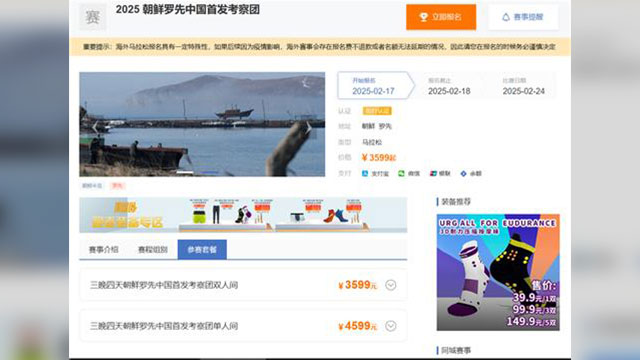This screenshot has height=360, width=640.
Task: Switch to the 赛事介绍 tab
Action: coord(104,249)
